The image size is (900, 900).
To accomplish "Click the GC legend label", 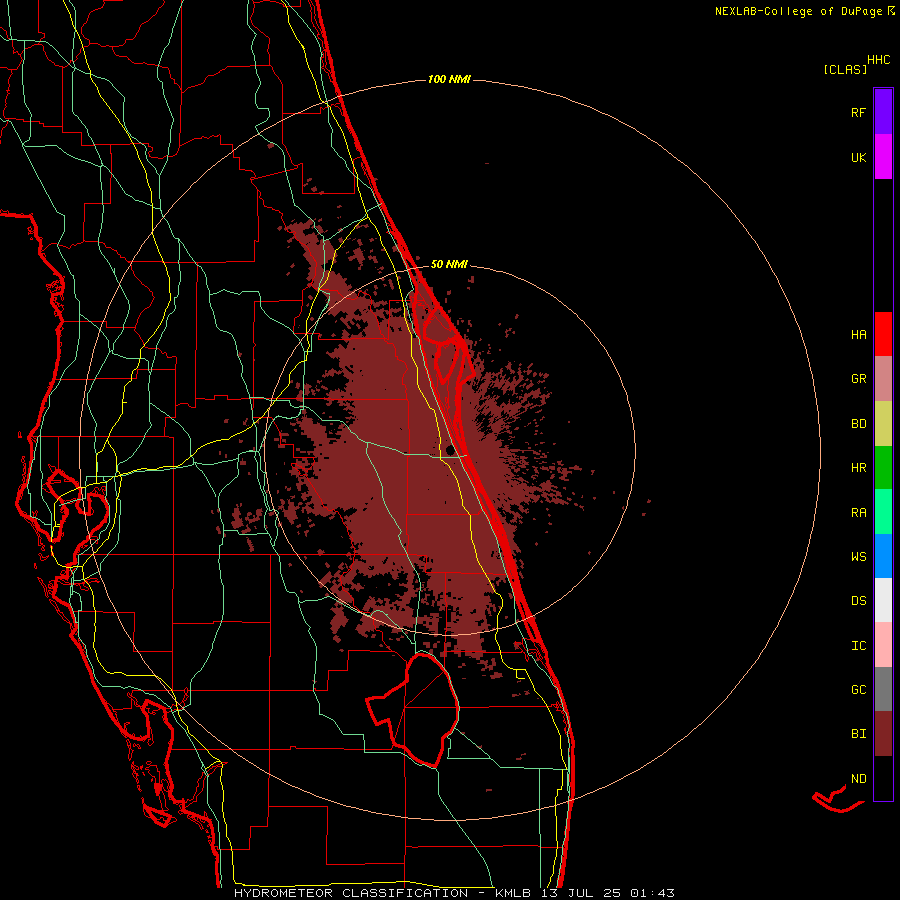I will (x=858, y=690).
